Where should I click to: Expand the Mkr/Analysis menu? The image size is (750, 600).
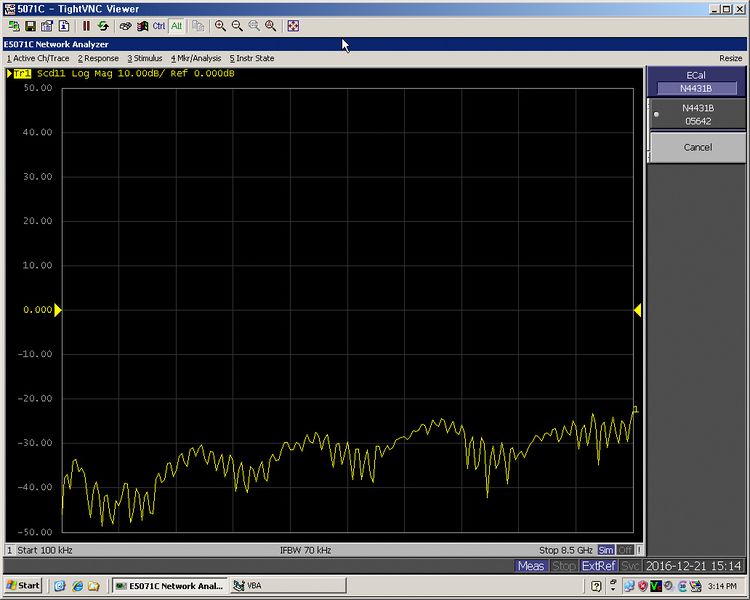coord(196,58)
